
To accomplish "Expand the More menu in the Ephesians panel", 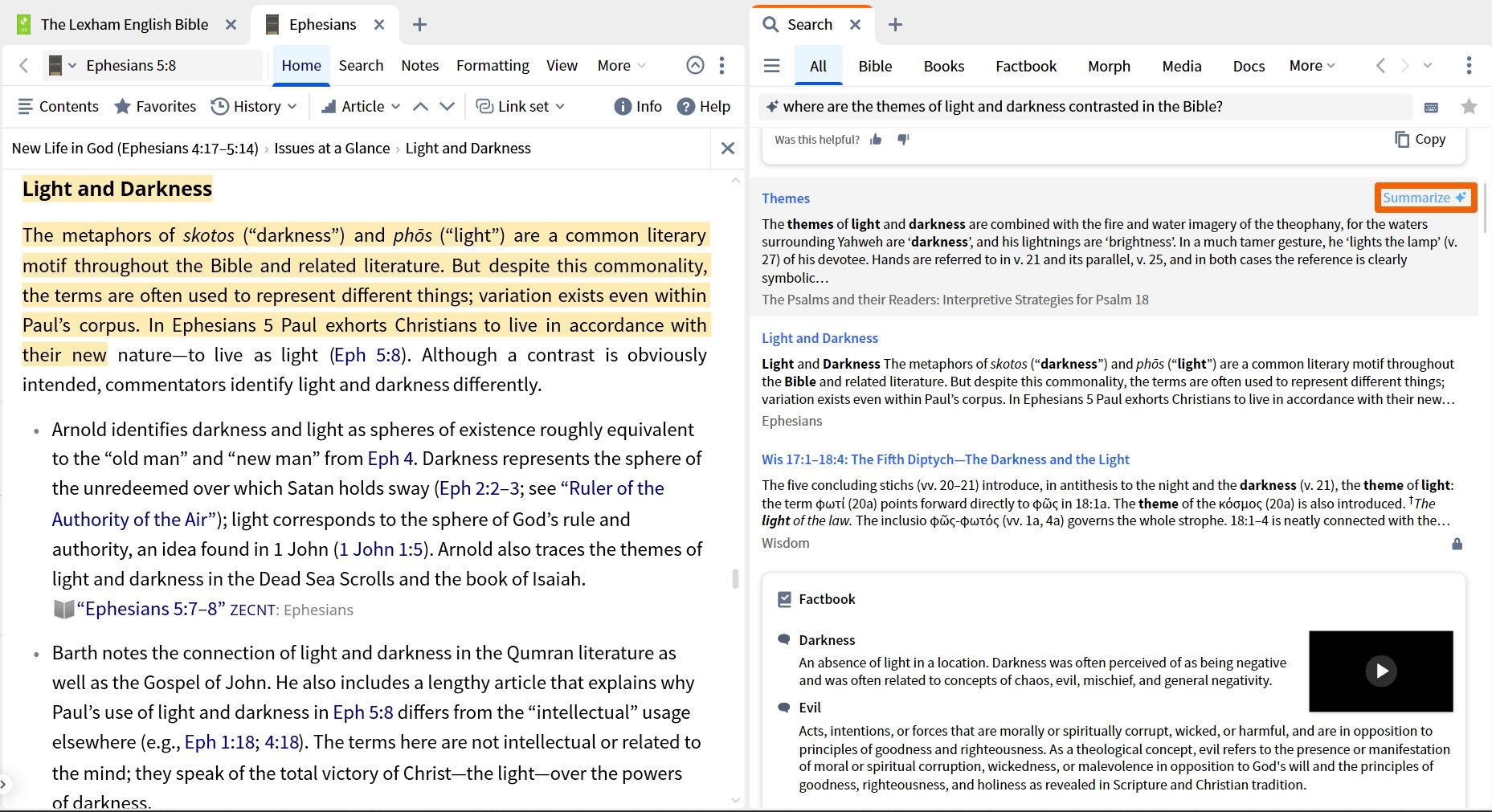I will 621,66.
